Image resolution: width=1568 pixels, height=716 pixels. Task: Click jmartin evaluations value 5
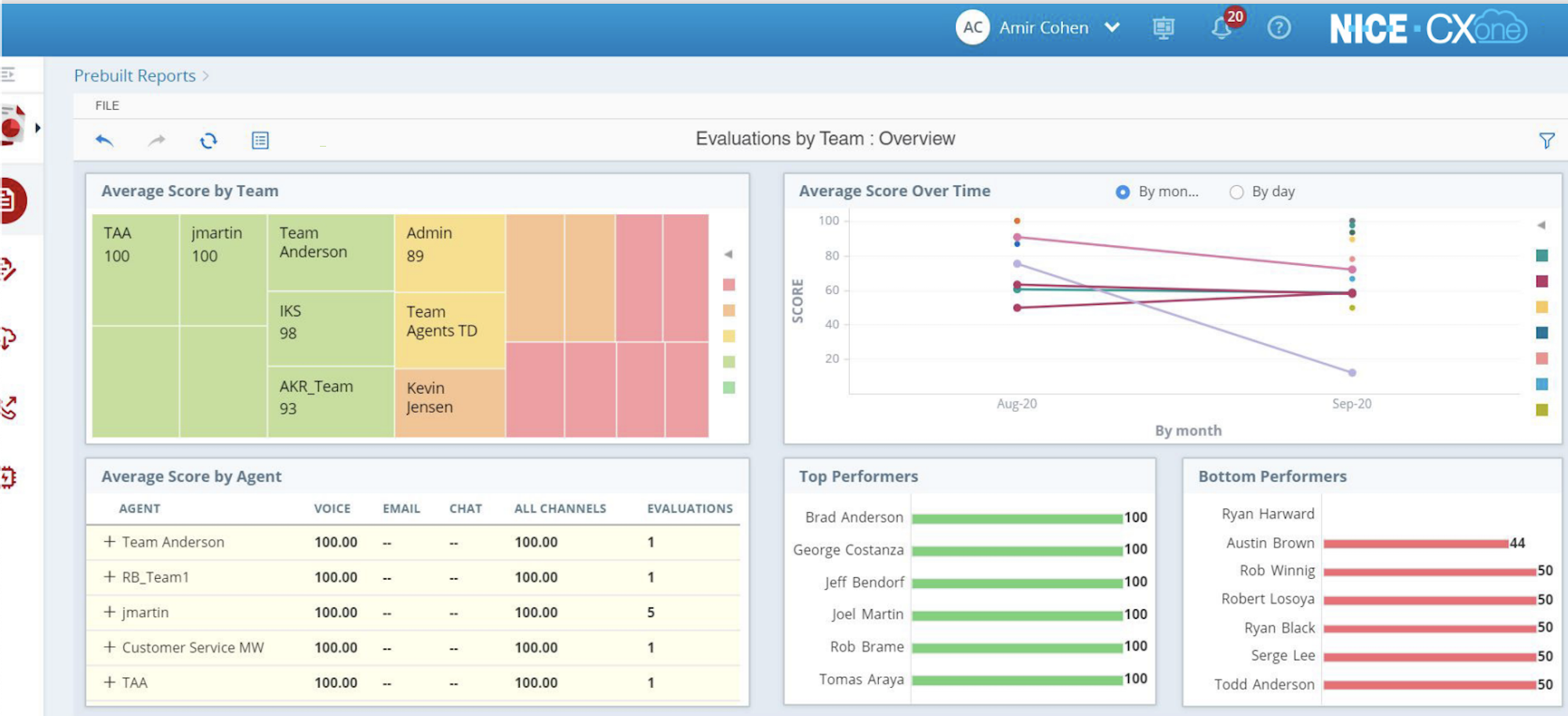(x=651, y=612)
